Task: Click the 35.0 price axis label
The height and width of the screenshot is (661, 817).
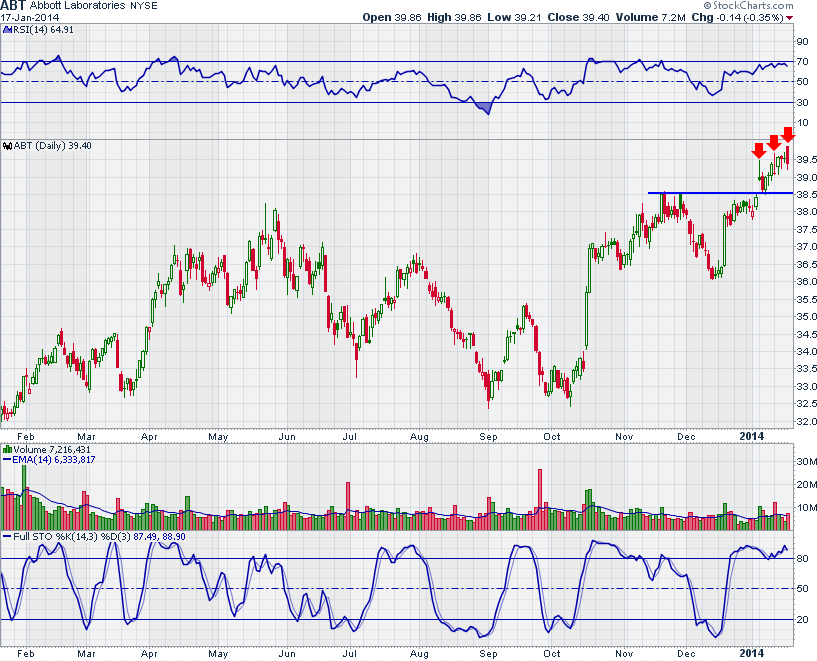Action: click(x=807, y=316)
